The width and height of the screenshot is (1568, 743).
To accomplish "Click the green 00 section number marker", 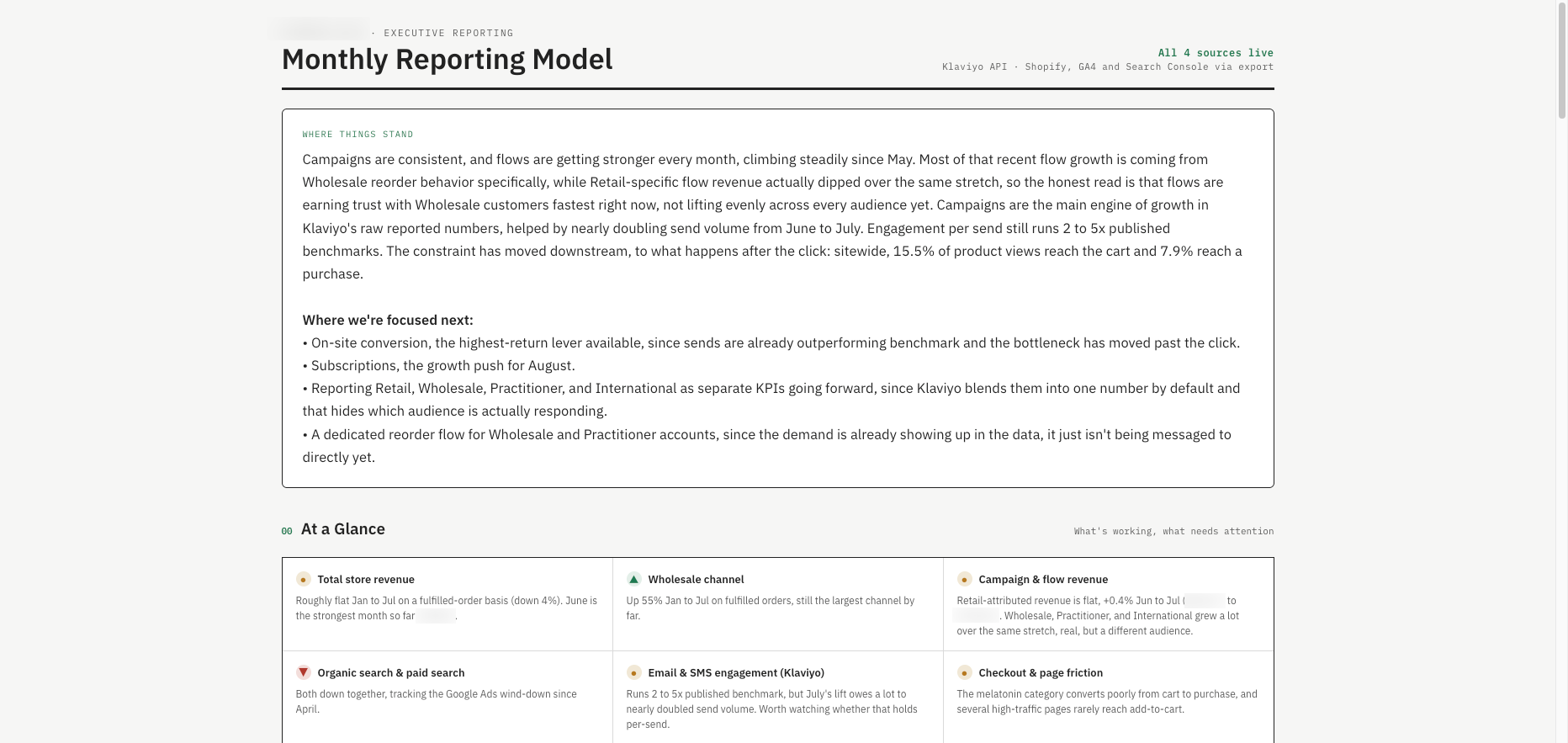I will click(287, 531).
